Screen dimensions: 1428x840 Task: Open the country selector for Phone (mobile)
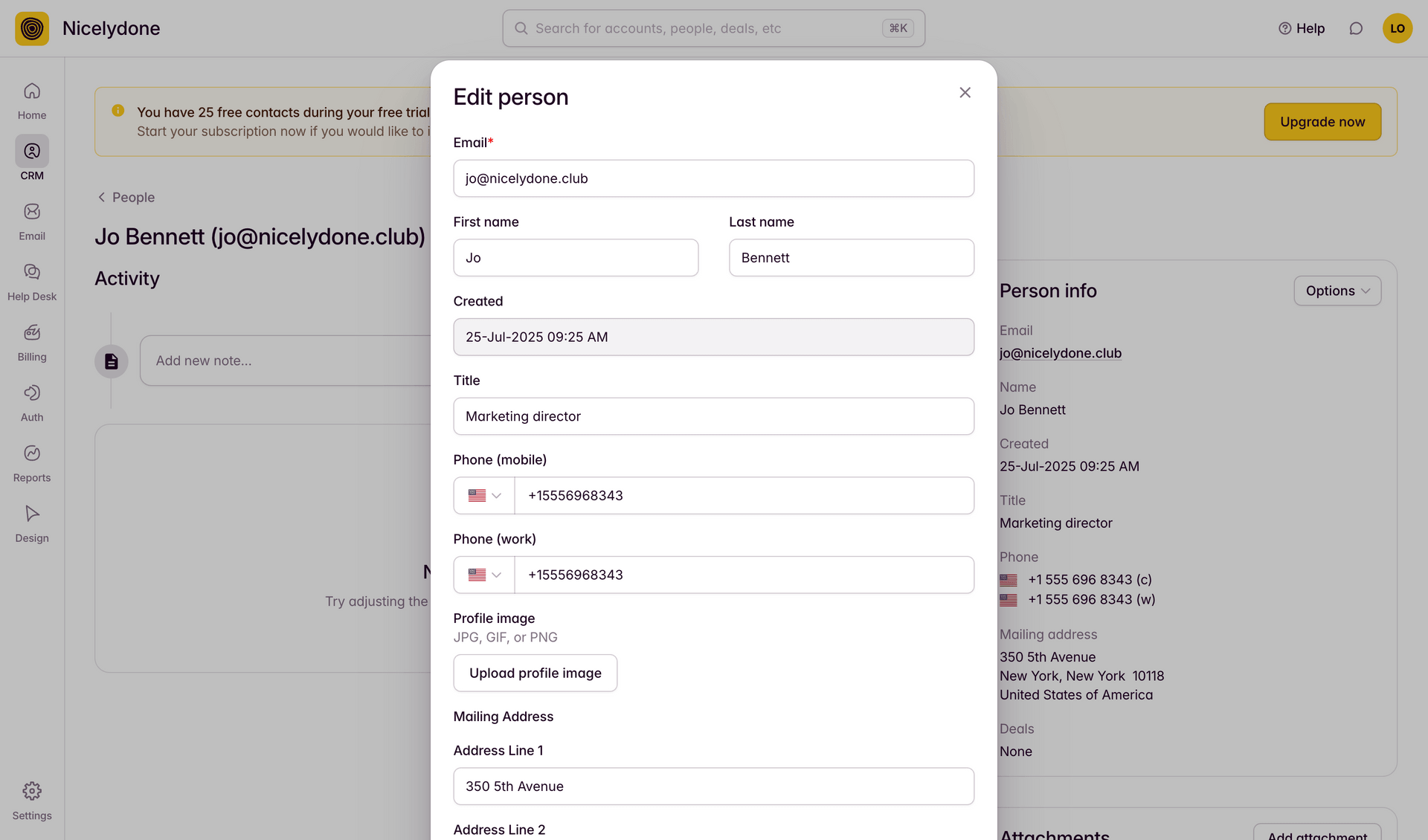tap(483, 495)
